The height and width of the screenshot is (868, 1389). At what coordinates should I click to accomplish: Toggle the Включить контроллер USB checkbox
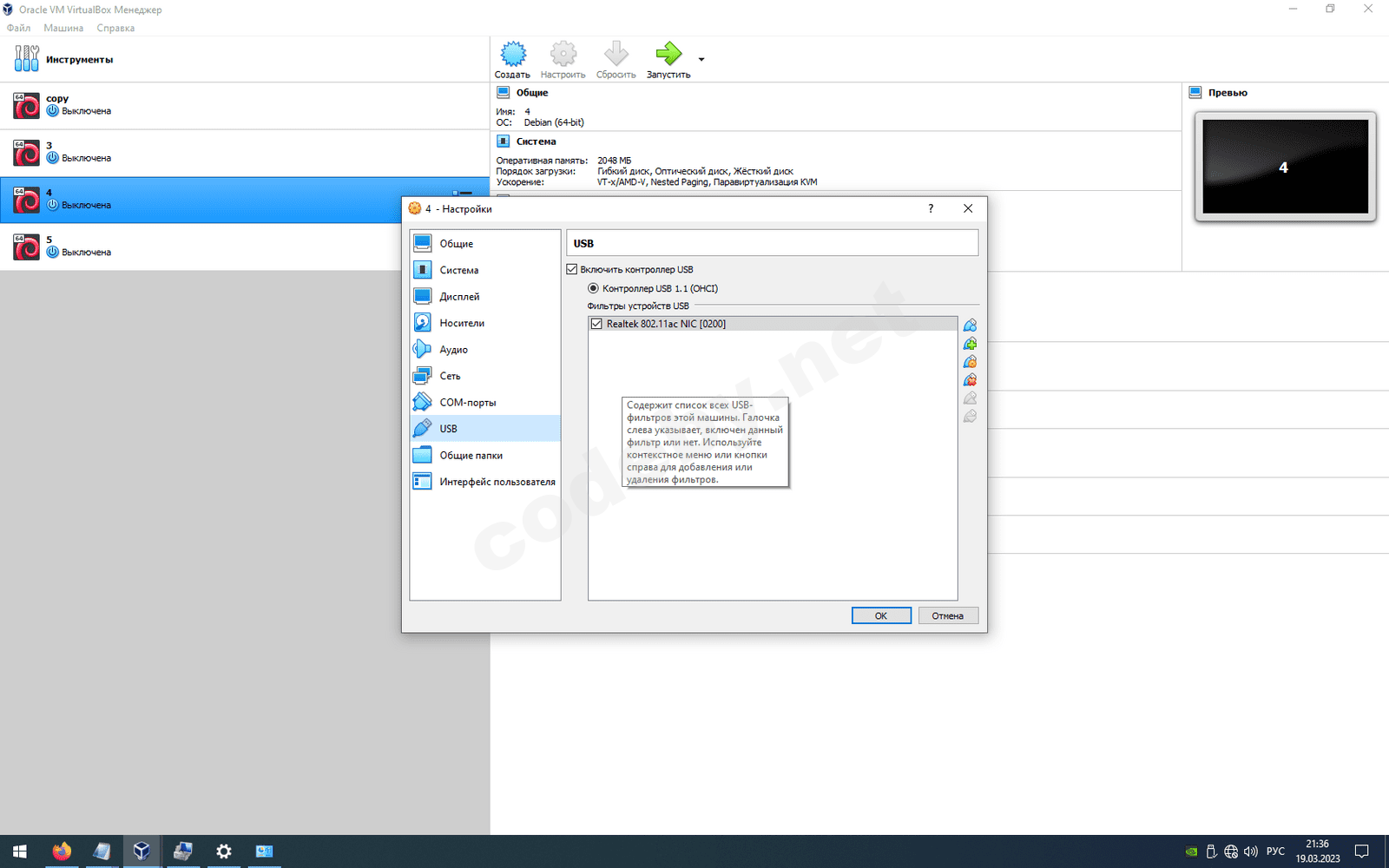572,270
